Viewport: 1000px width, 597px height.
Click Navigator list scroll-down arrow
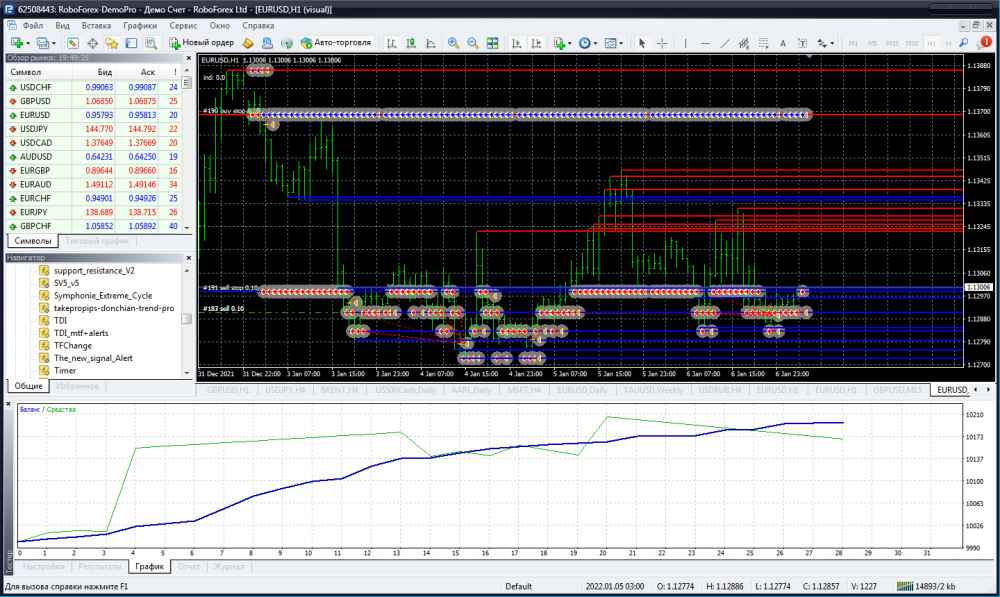click(187, 372)
